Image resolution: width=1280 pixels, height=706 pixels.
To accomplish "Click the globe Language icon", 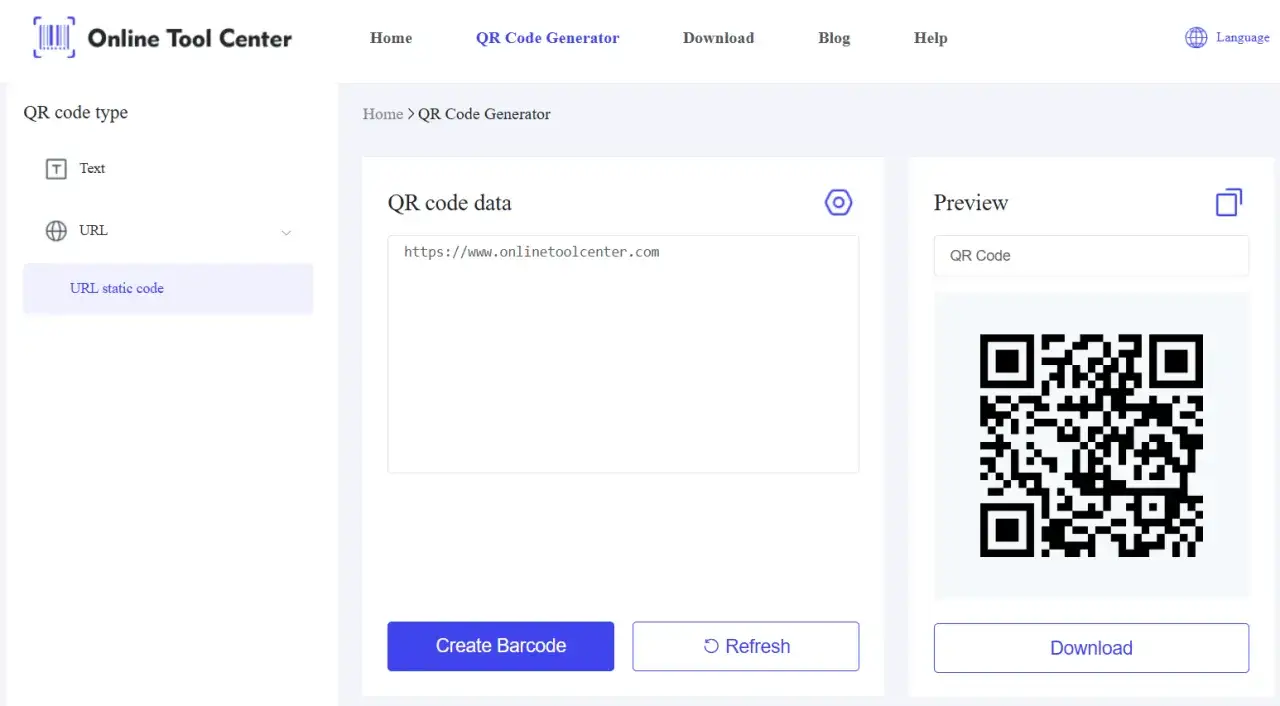I will coord(1196,38).
